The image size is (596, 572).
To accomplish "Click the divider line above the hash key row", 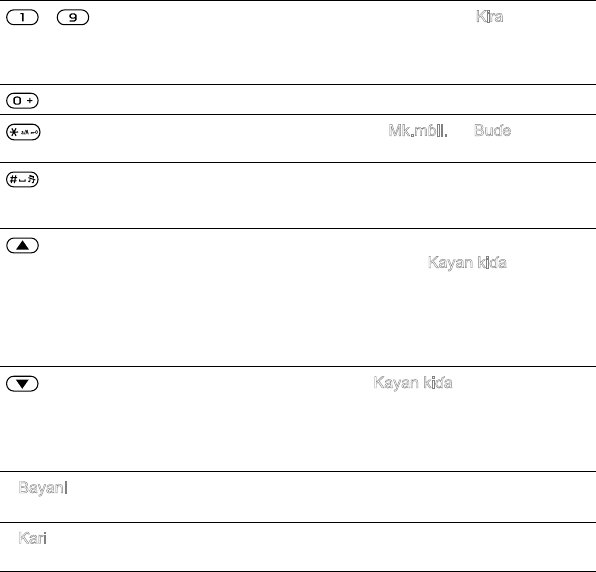I will [x=298, y=162].
